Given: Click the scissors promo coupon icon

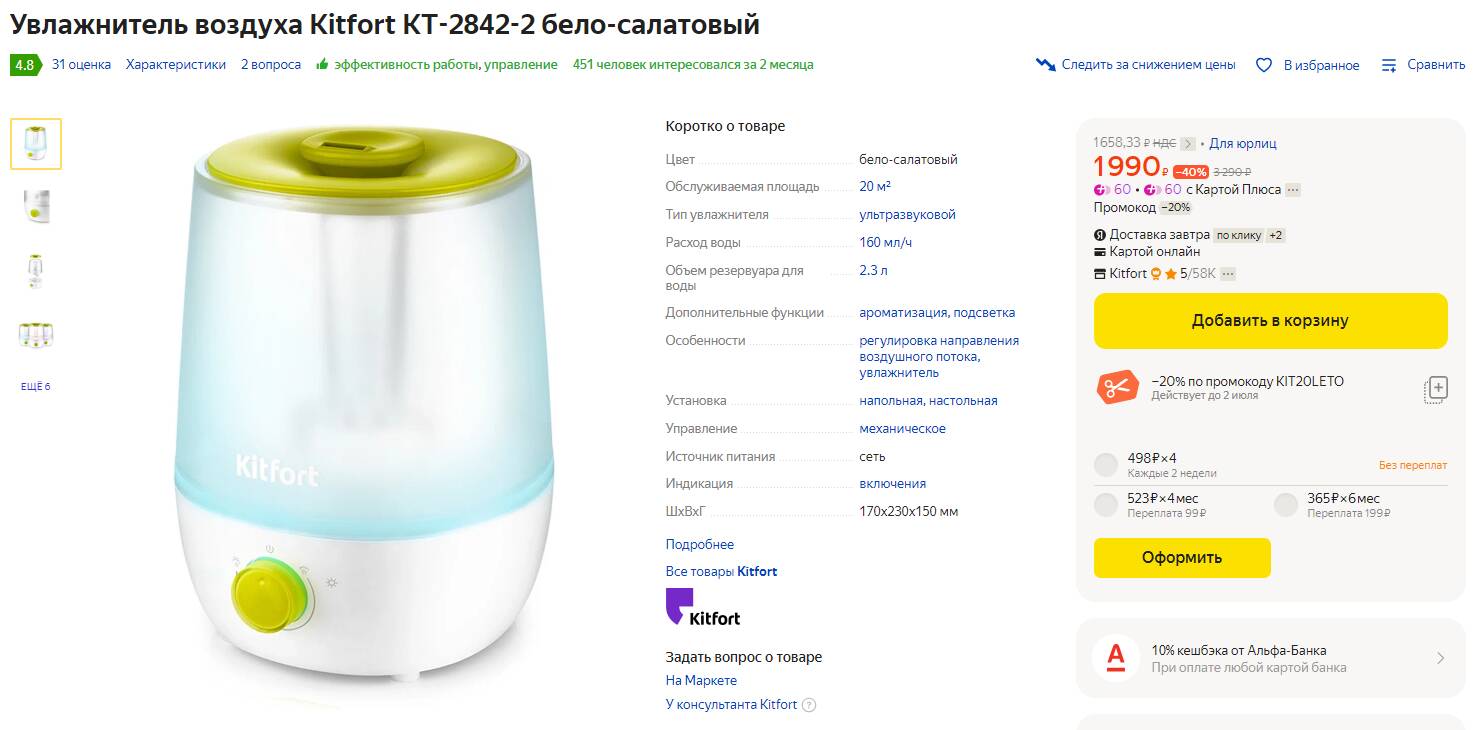Looking at the screenshot, I should pyautogui.click(x=1118, y=387).
